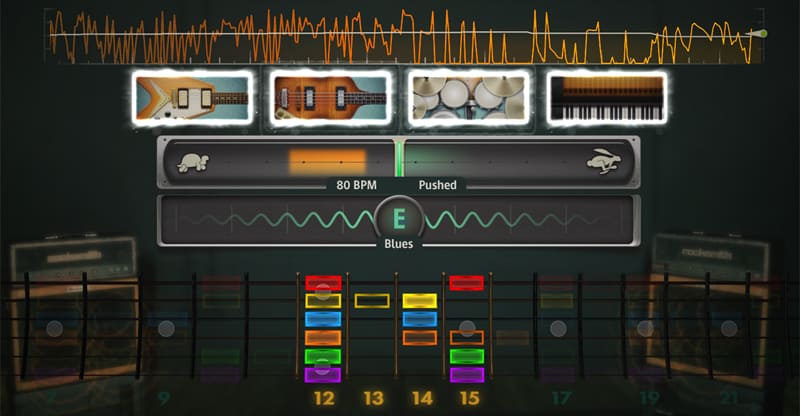The height and width of the screenshot is (416, 800).
Task: Click fret number 13
Action: click(373, 398)
